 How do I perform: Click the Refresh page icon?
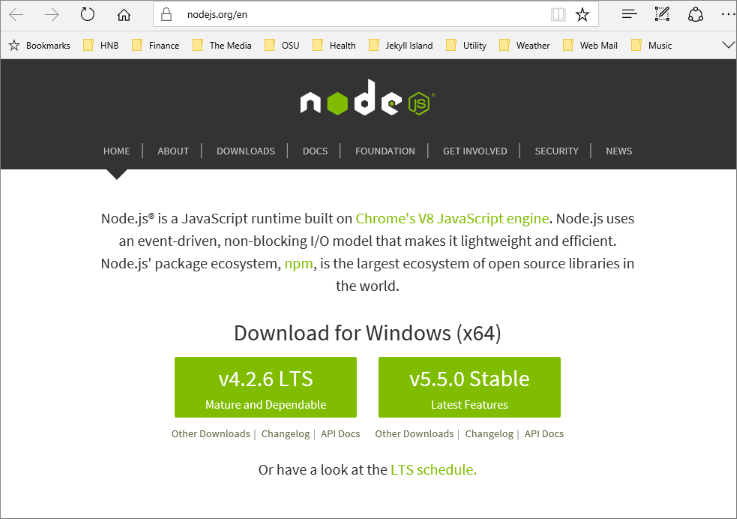coord(88,14)
